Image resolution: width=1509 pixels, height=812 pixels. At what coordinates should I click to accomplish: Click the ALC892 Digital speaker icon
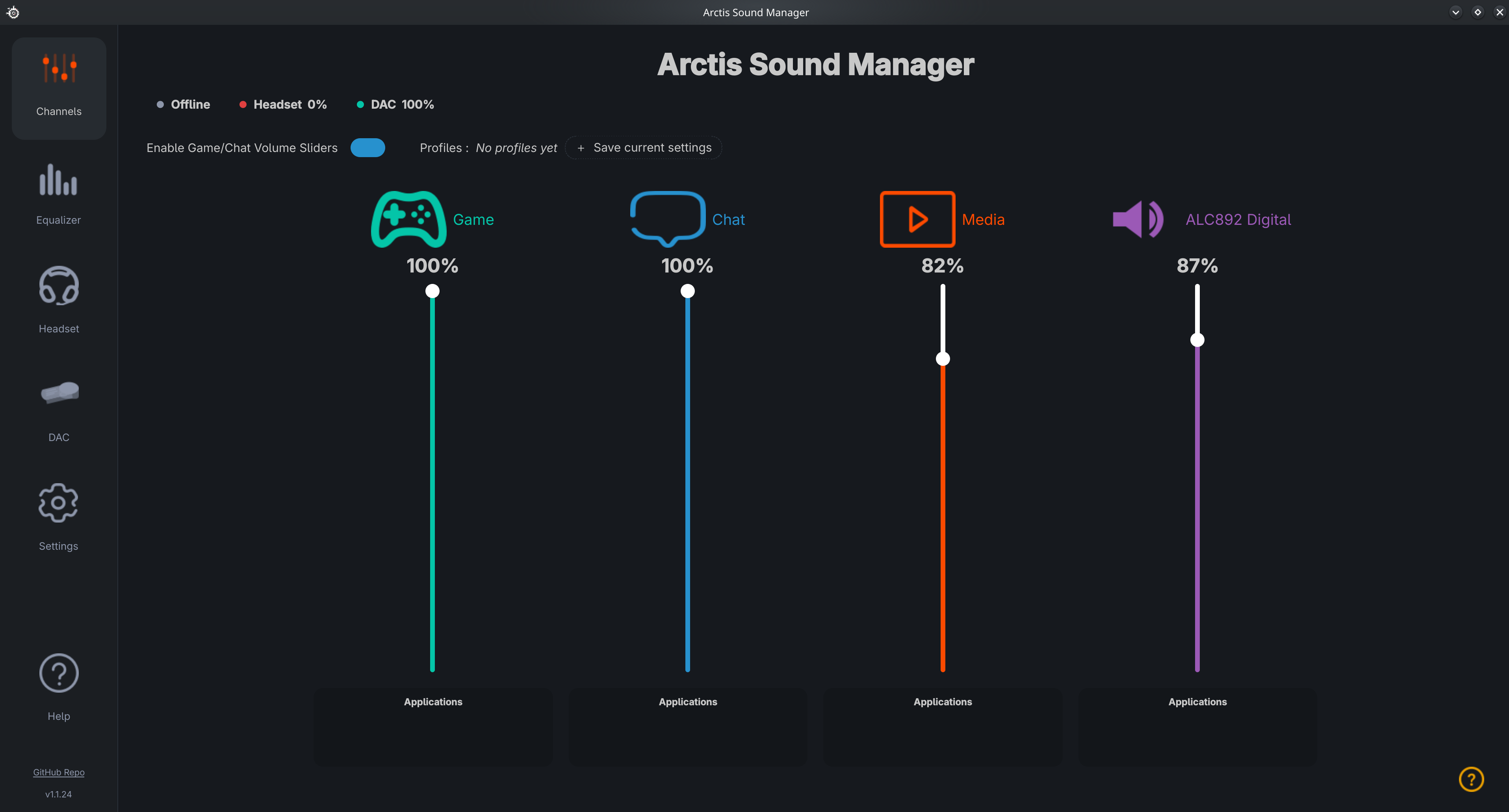(1138, 219)
